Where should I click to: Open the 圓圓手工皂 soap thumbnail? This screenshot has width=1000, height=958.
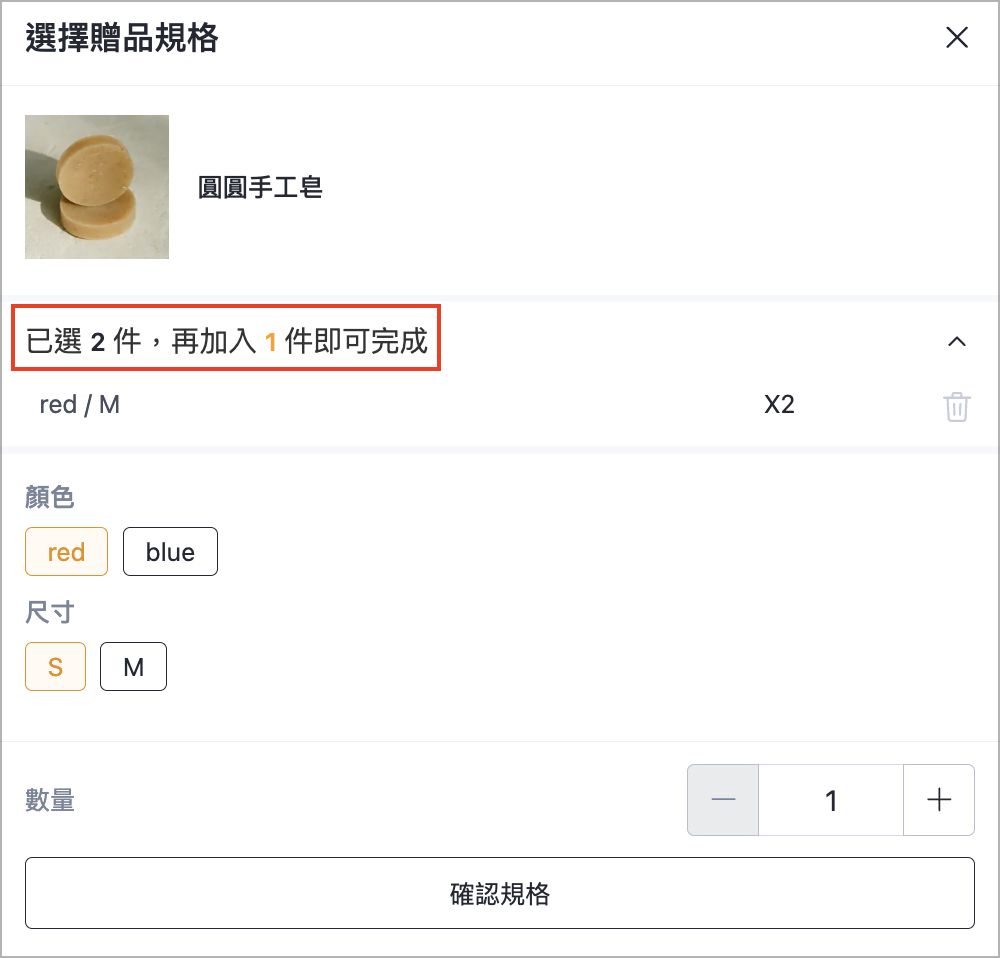[x=97, y=187]
